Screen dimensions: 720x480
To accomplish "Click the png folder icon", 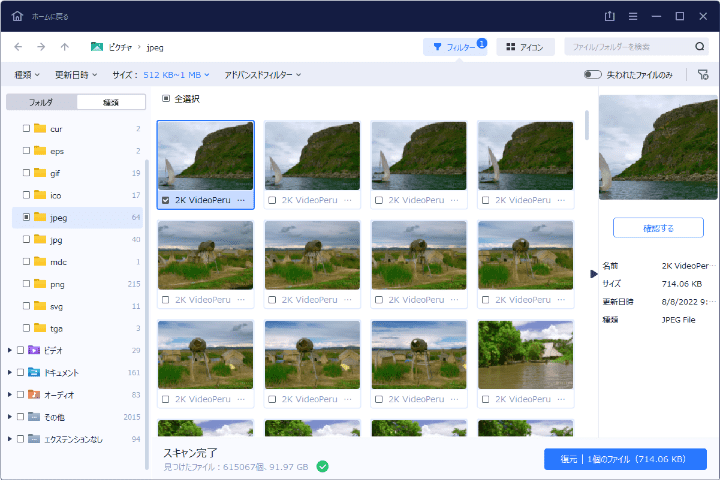I will click(40, 283).
